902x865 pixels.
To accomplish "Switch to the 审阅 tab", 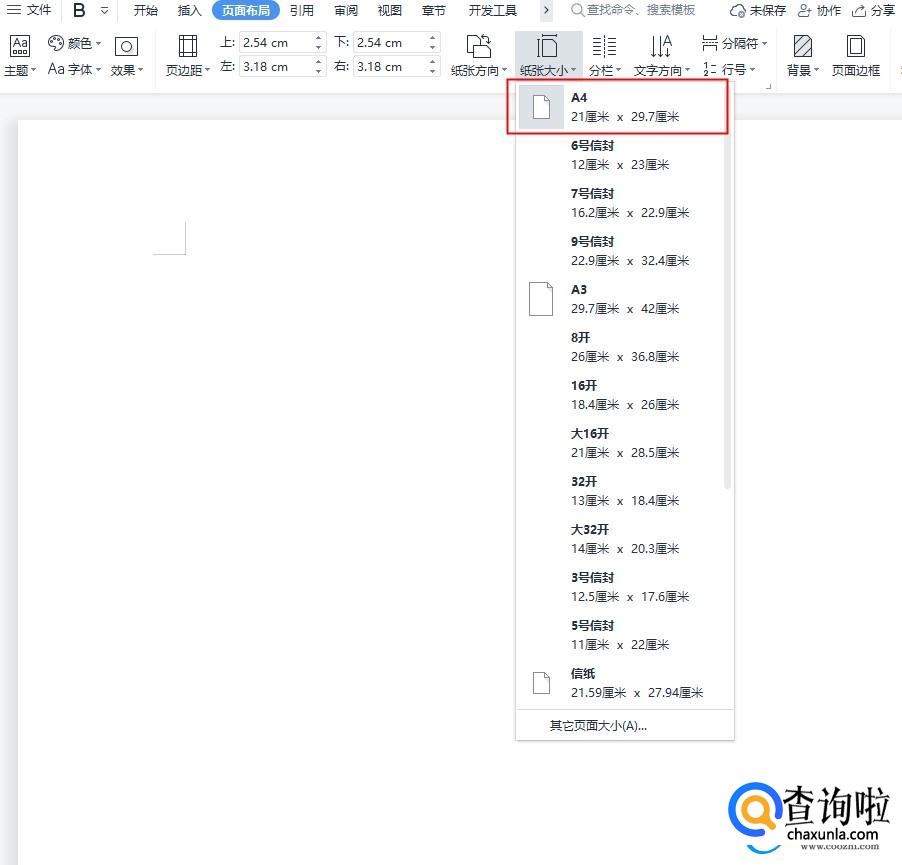I will tap(346, 10).
